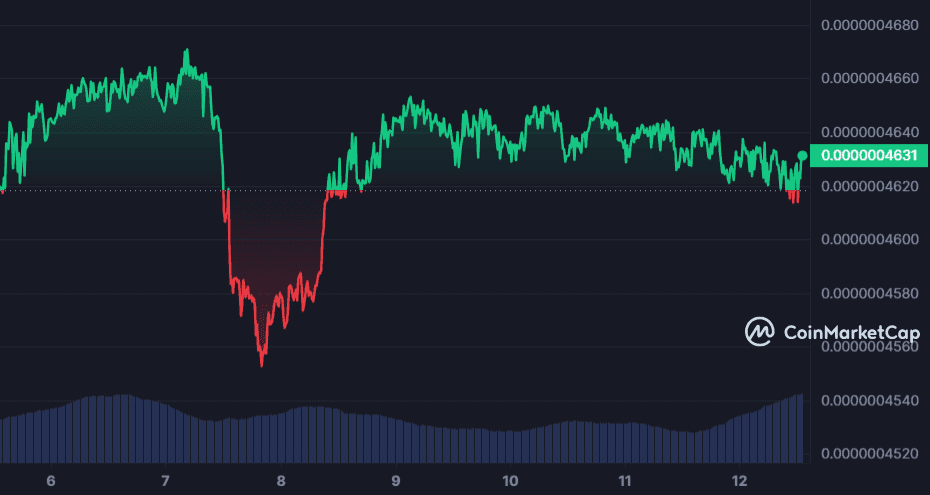Click the 0.0000004520 y-axis price label

pyautogui.click(x=869, y=454)
